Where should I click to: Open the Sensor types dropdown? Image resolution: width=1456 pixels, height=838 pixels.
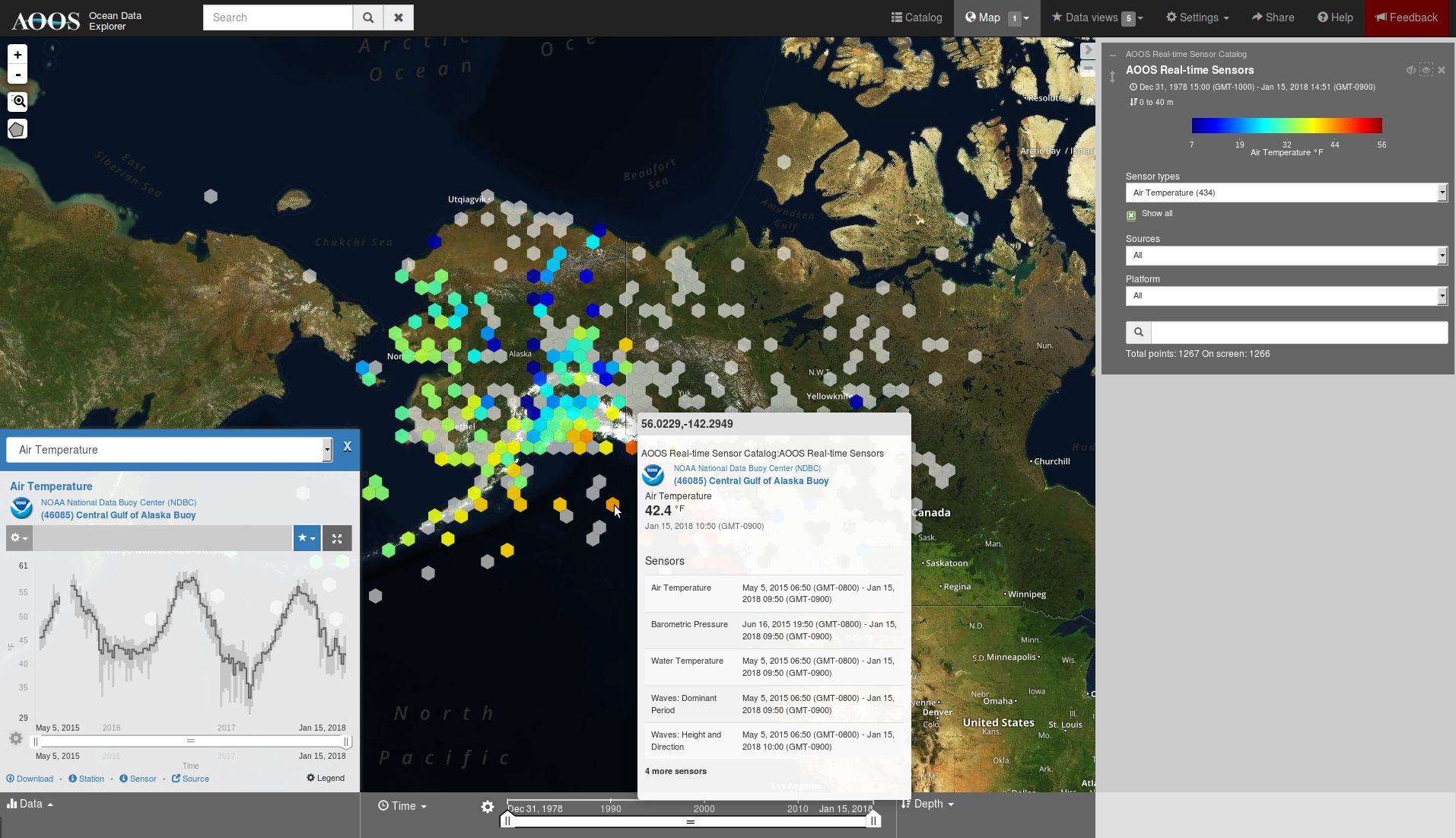click(x=1286, y=193)
